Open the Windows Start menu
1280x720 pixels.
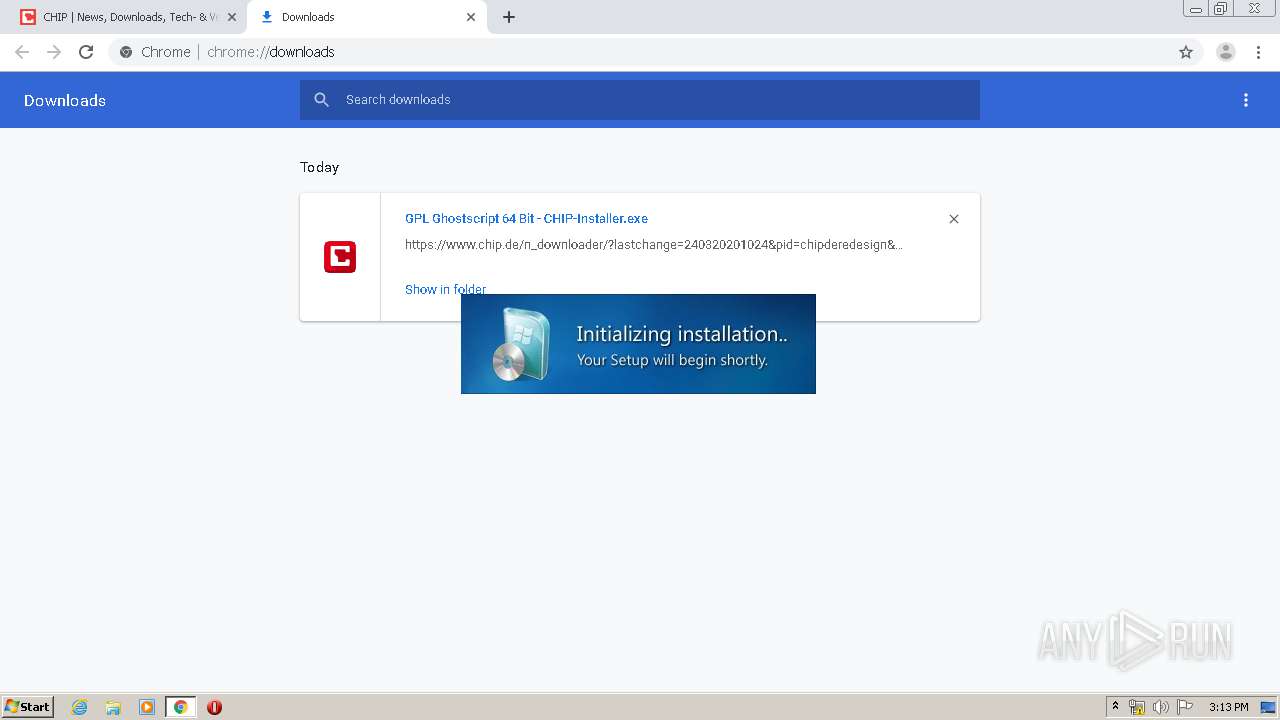coord(28,707)
